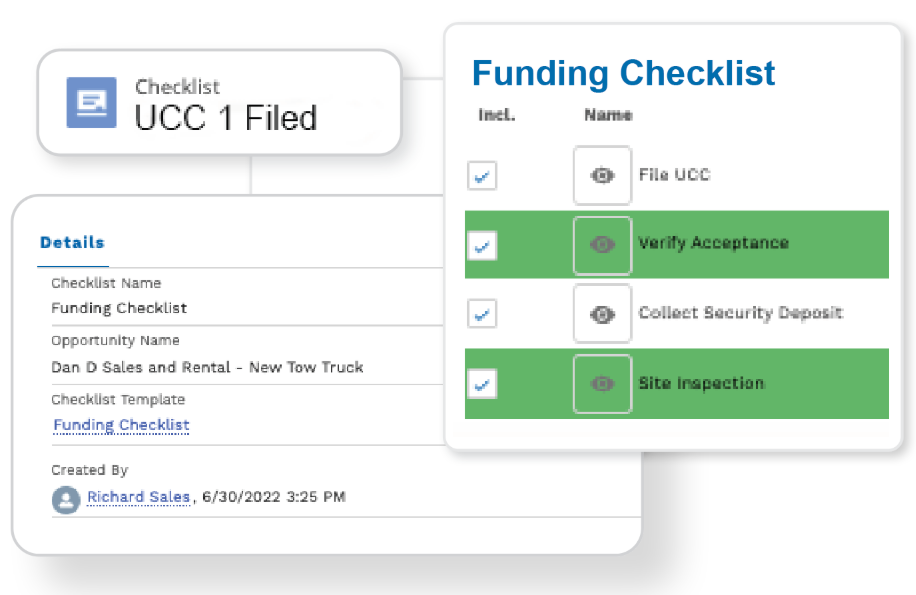Uncheck the Verify Acceptance checkbox

(x=482, y=245)
